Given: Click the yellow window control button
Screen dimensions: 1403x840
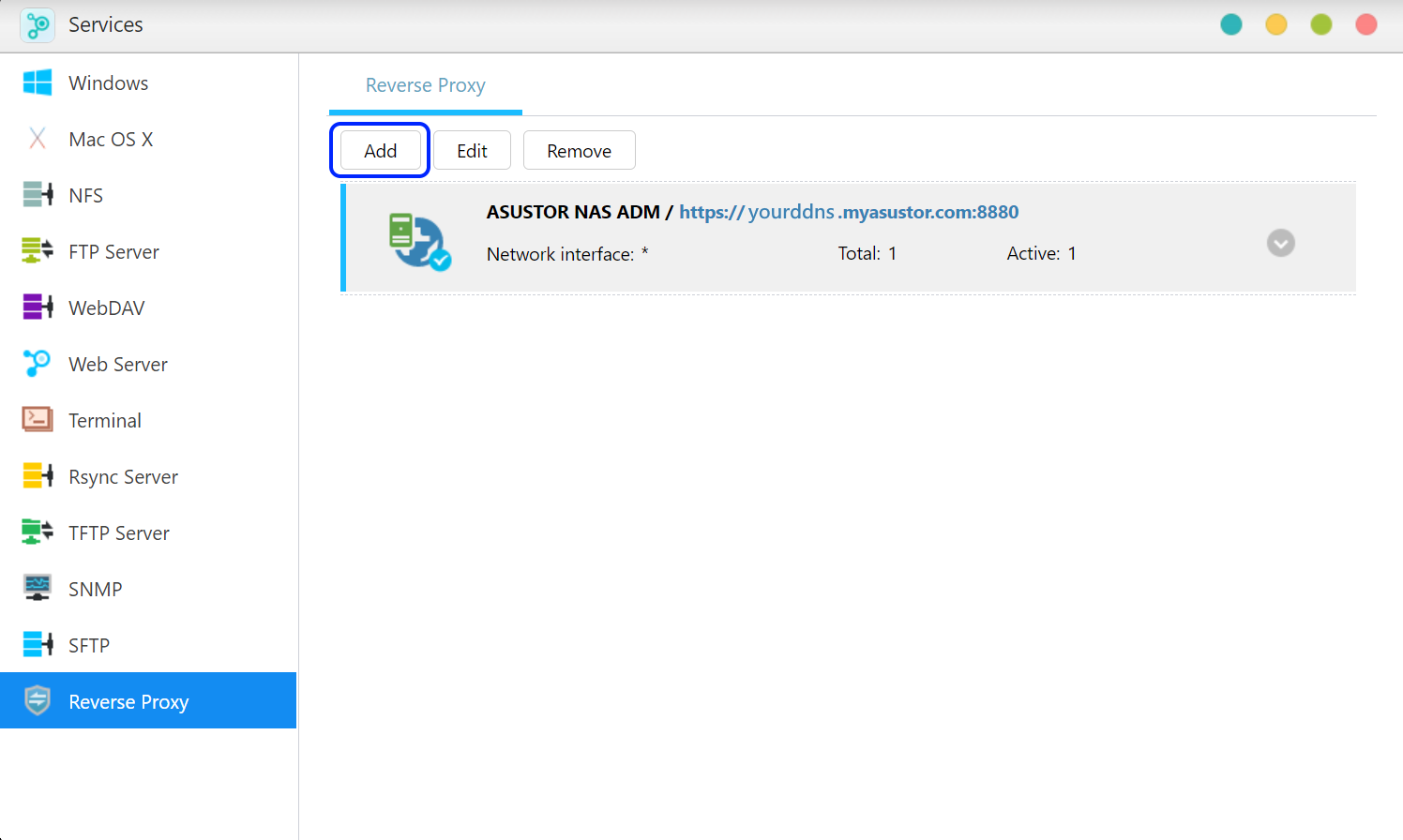Looking at the screenshot, I should 1276,24.
